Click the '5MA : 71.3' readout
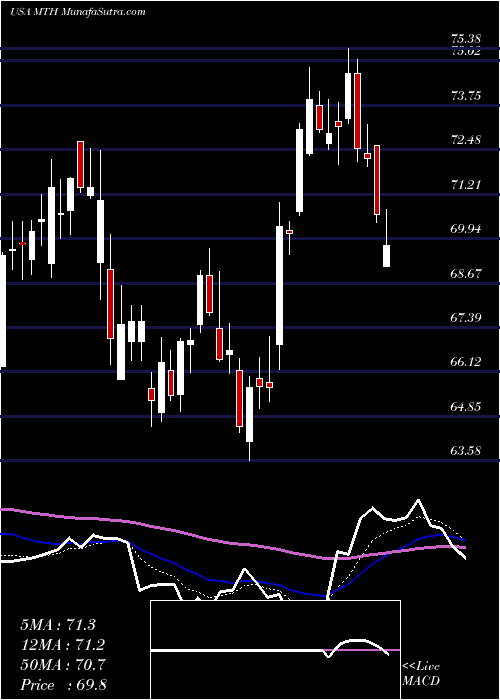Screen dimensions: 500x700 (58, 625)
